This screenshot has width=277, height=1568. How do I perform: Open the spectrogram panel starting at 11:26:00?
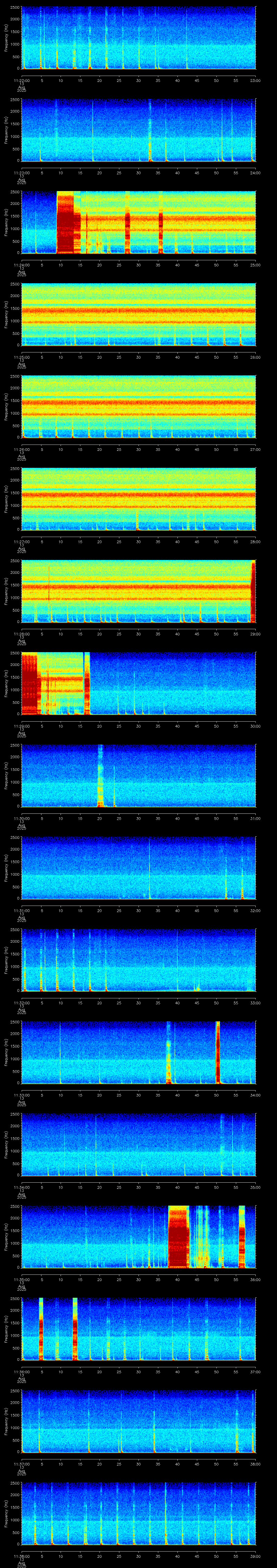139,407
